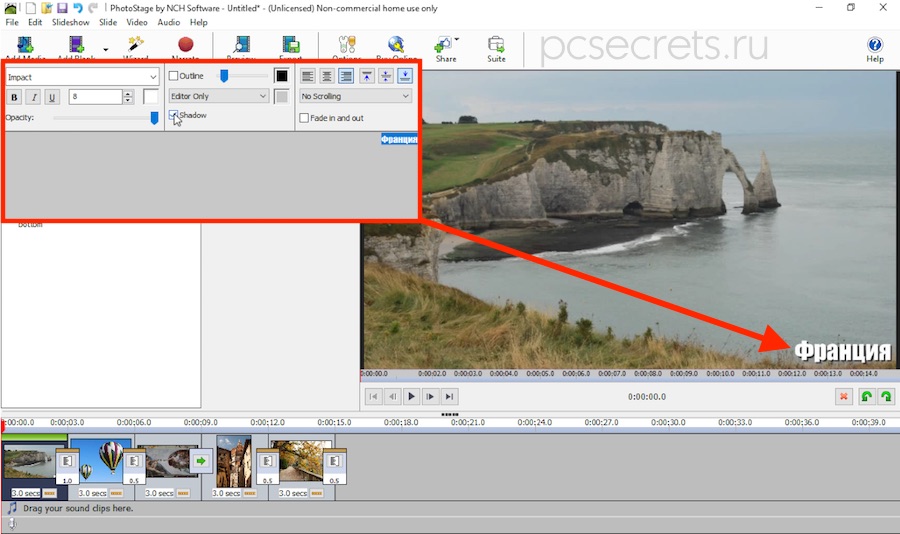Open the File menu
This screenshot has width=900, height=534.
(11, 22)
